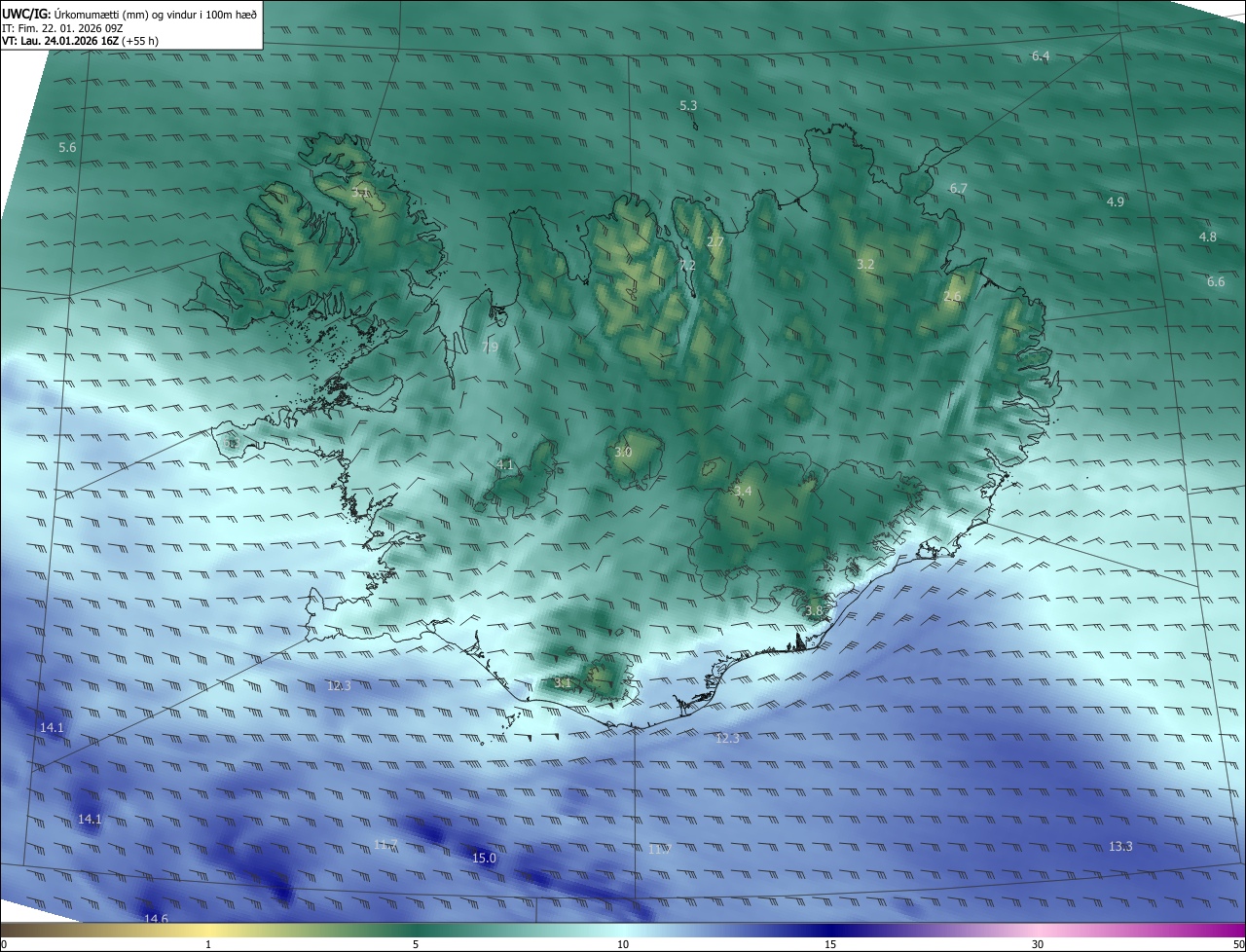
Task: Click the '6.4' value label
Action: [1041, 56]
